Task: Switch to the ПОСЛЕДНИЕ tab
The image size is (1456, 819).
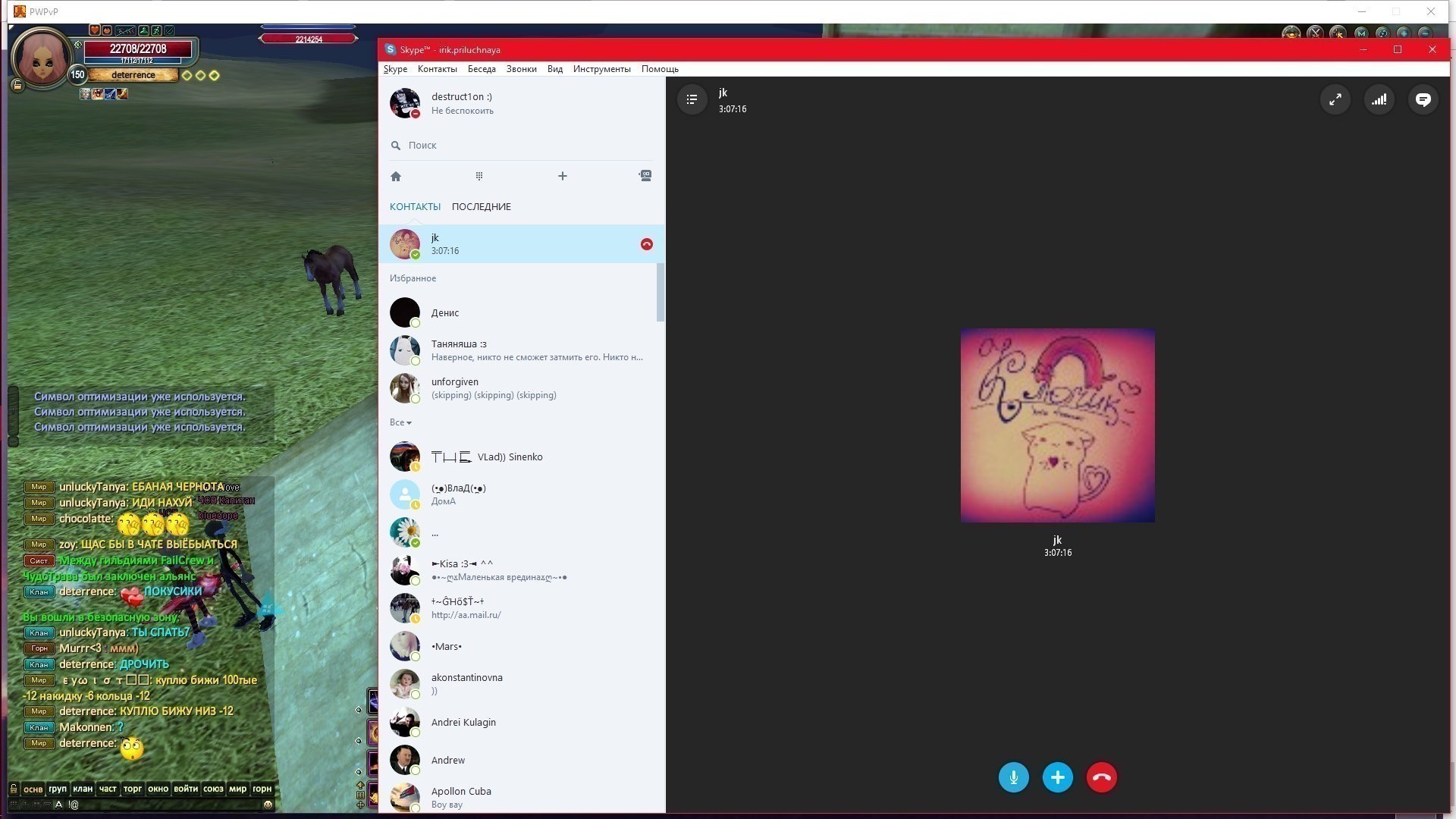Action: click(x=481, y=206)
